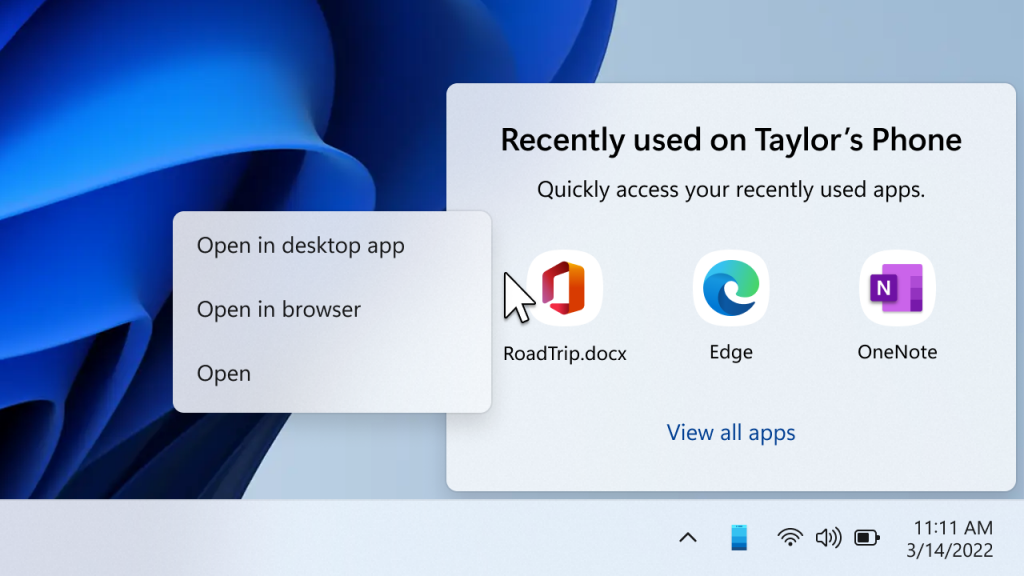Open Wi-Fi network settings from tray
The width and height of the screenshot is (1024, 576).
coord(790,538)
